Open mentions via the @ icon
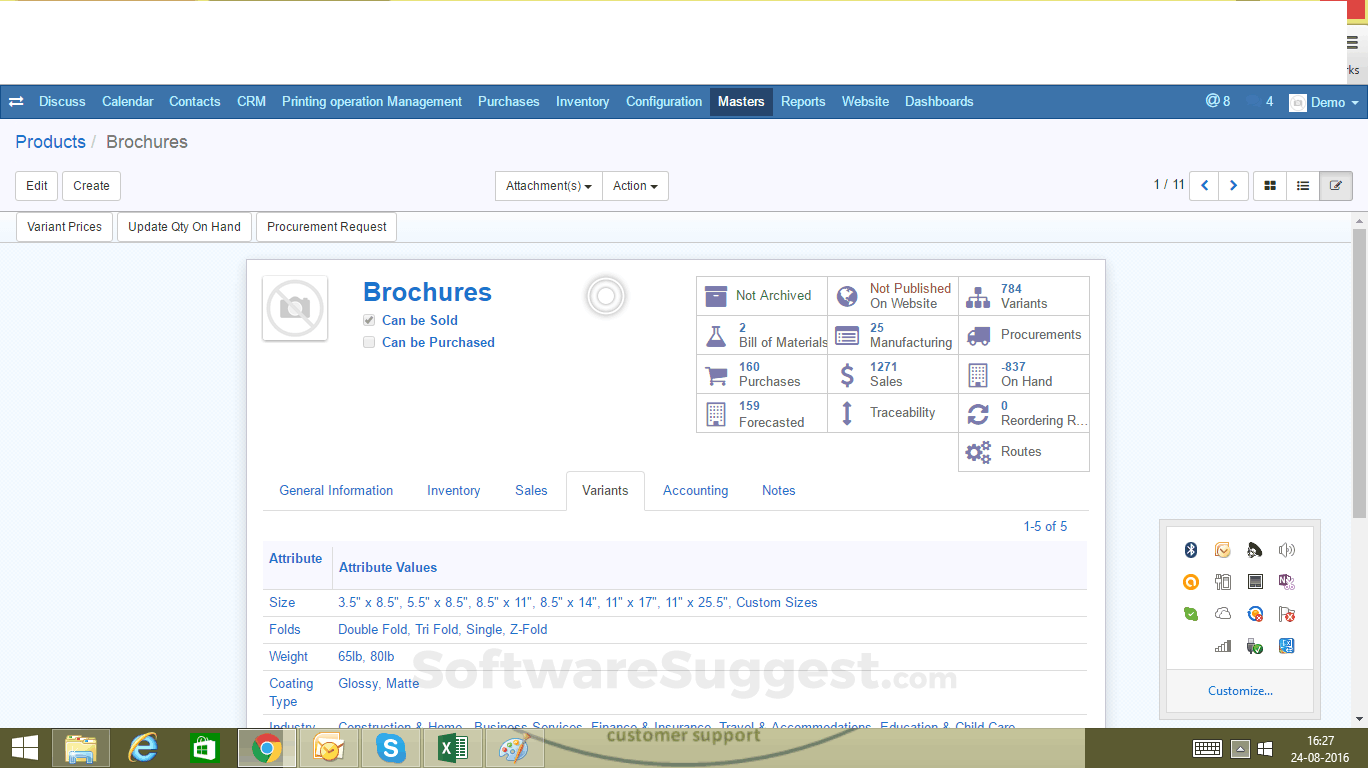1368x768 pixels. [x=1210, y=101]
